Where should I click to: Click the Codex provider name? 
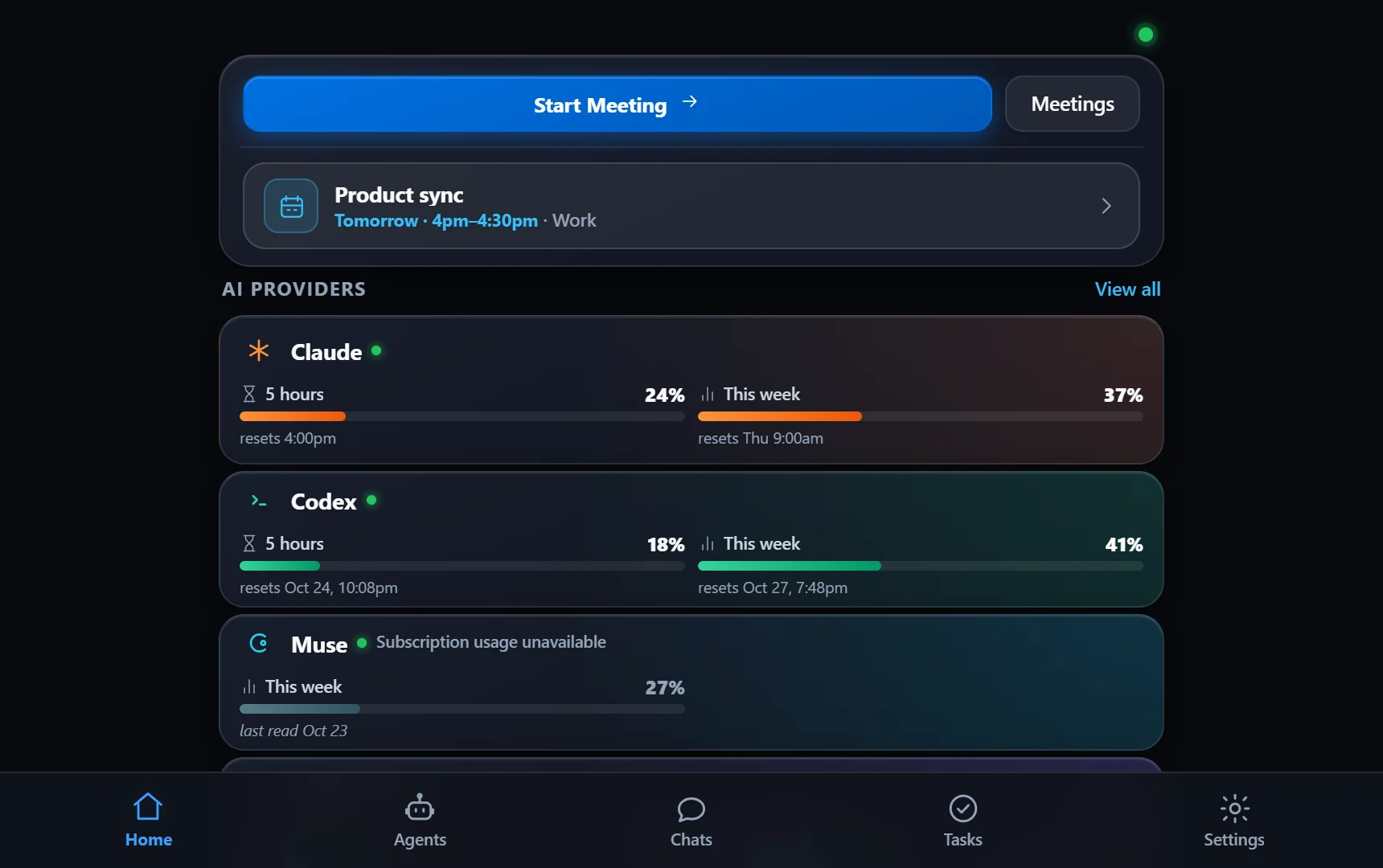coord(323,502)
